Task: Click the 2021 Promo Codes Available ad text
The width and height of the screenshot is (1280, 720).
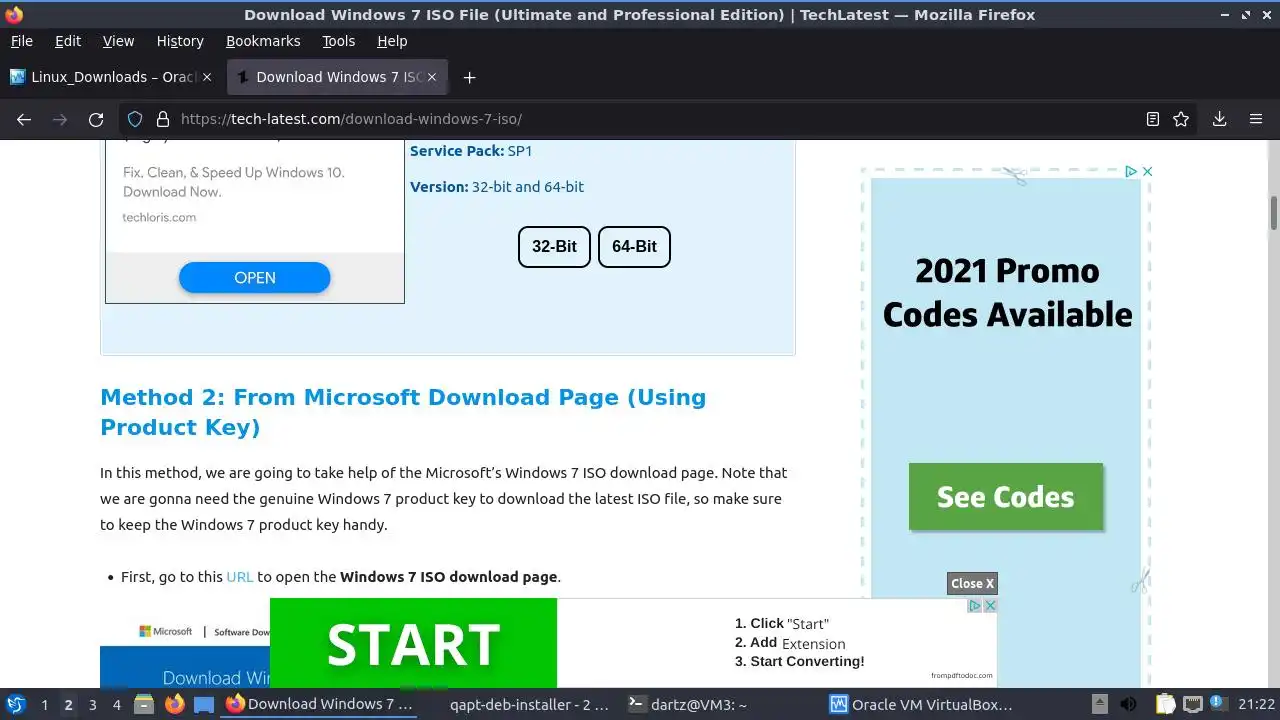Action: coord(1007,293)
